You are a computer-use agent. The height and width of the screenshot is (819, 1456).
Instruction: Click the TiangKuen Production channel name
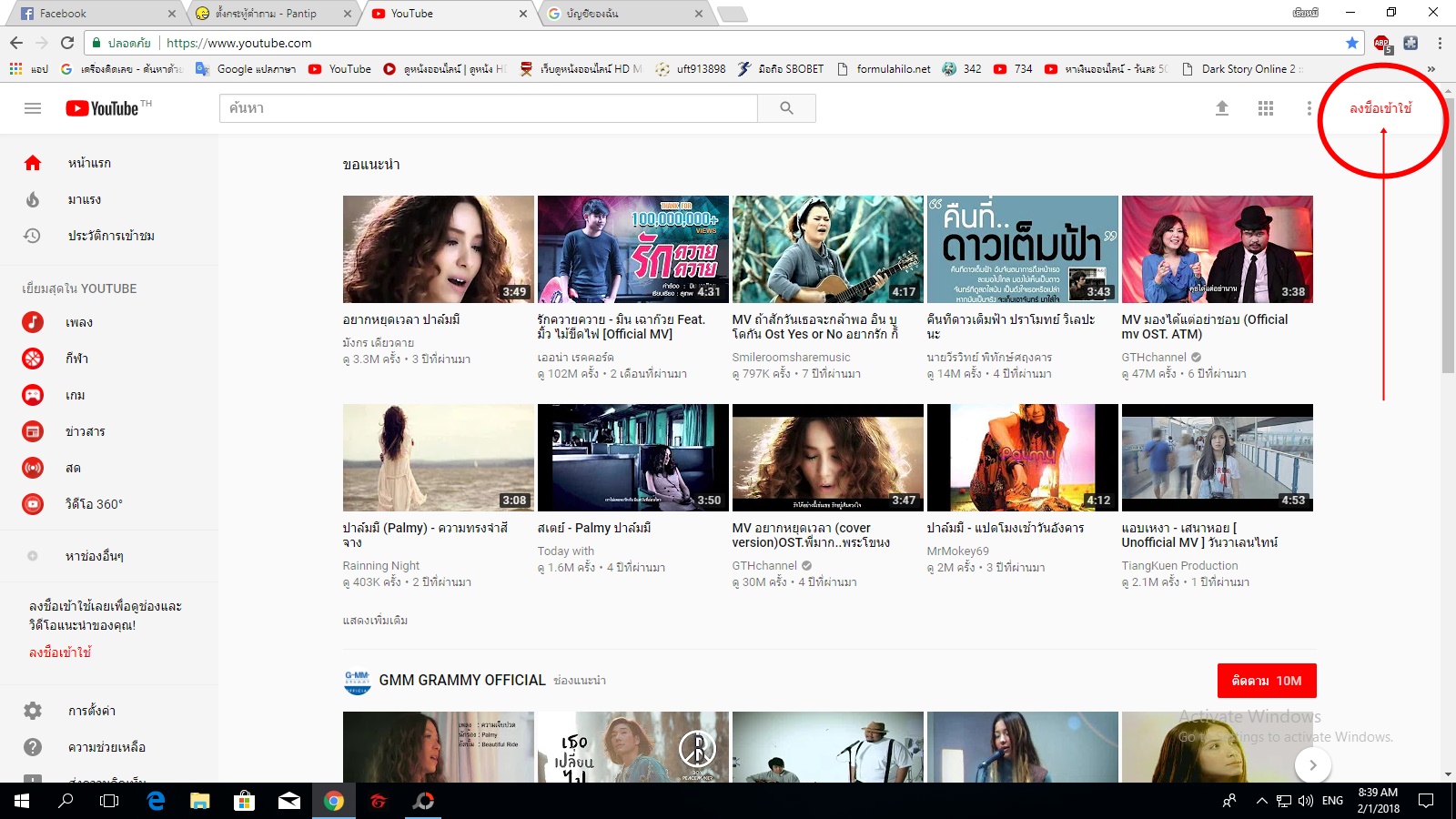tap(1179, 566)
